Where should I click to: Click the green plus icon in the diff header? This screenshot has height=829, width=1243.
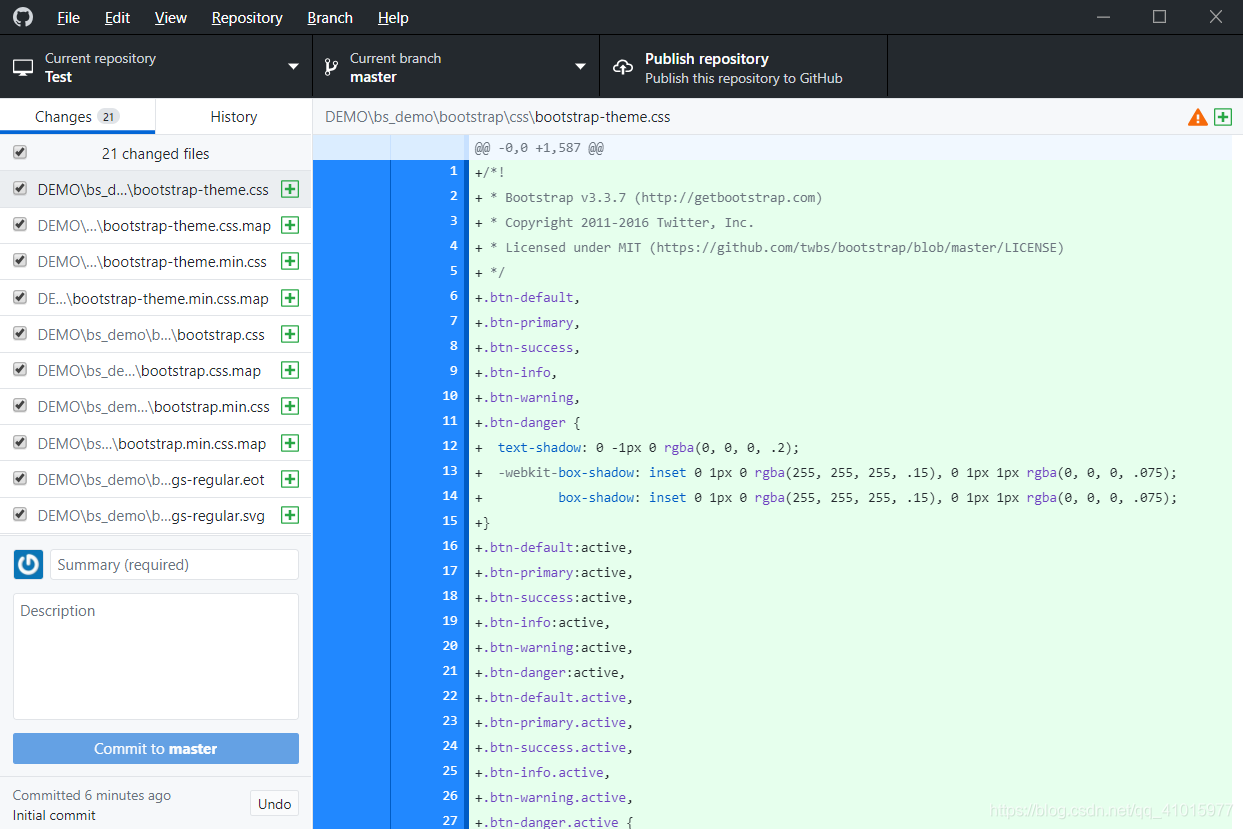tap(1222, 117)
